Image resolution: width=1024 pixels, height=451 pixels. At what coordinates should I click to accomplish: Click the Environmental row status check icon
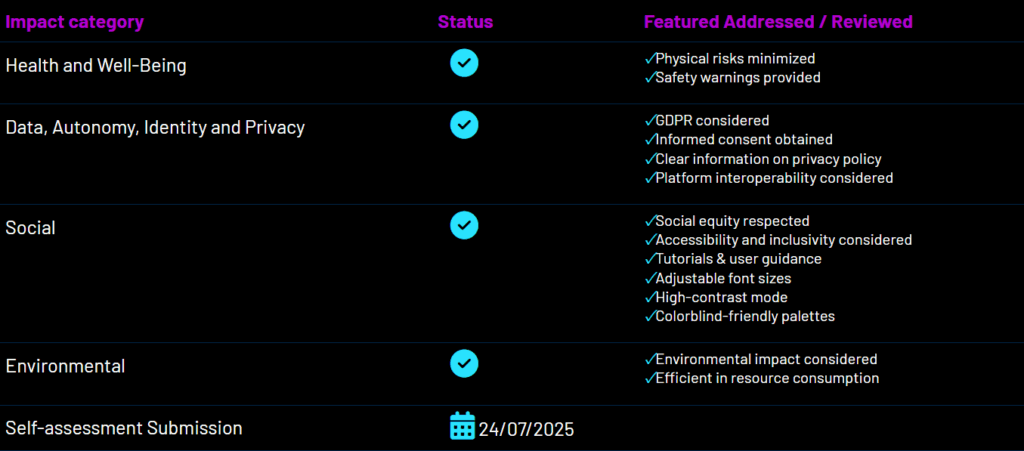[x=464, y=363]
